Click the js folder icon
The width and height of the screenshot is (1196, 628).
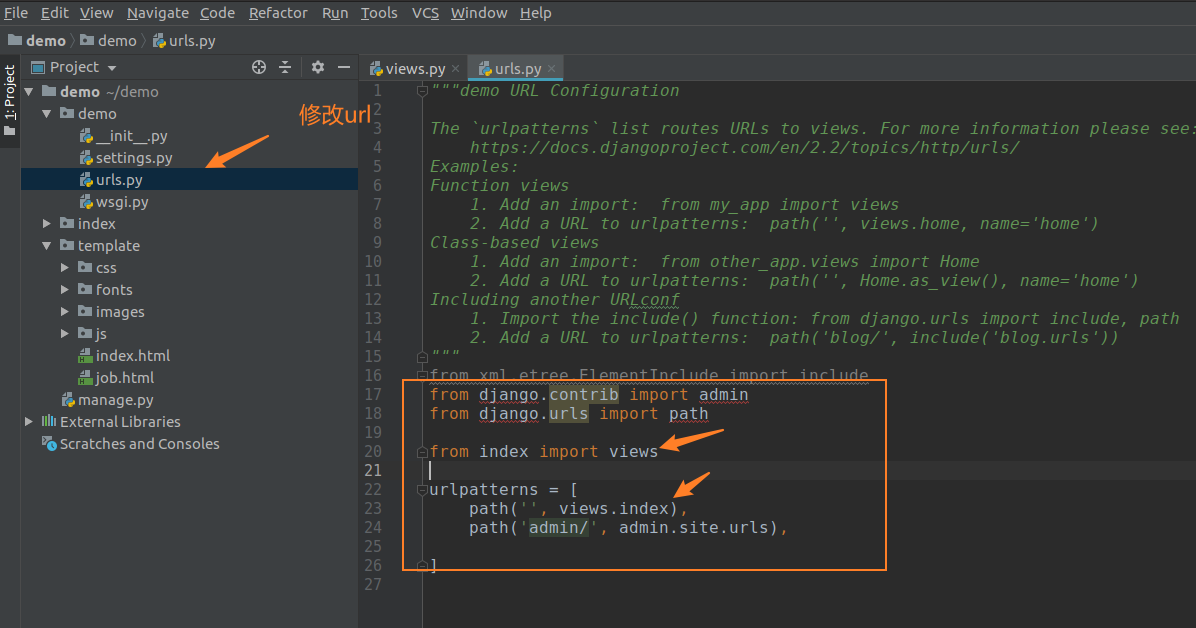(85, 333)
